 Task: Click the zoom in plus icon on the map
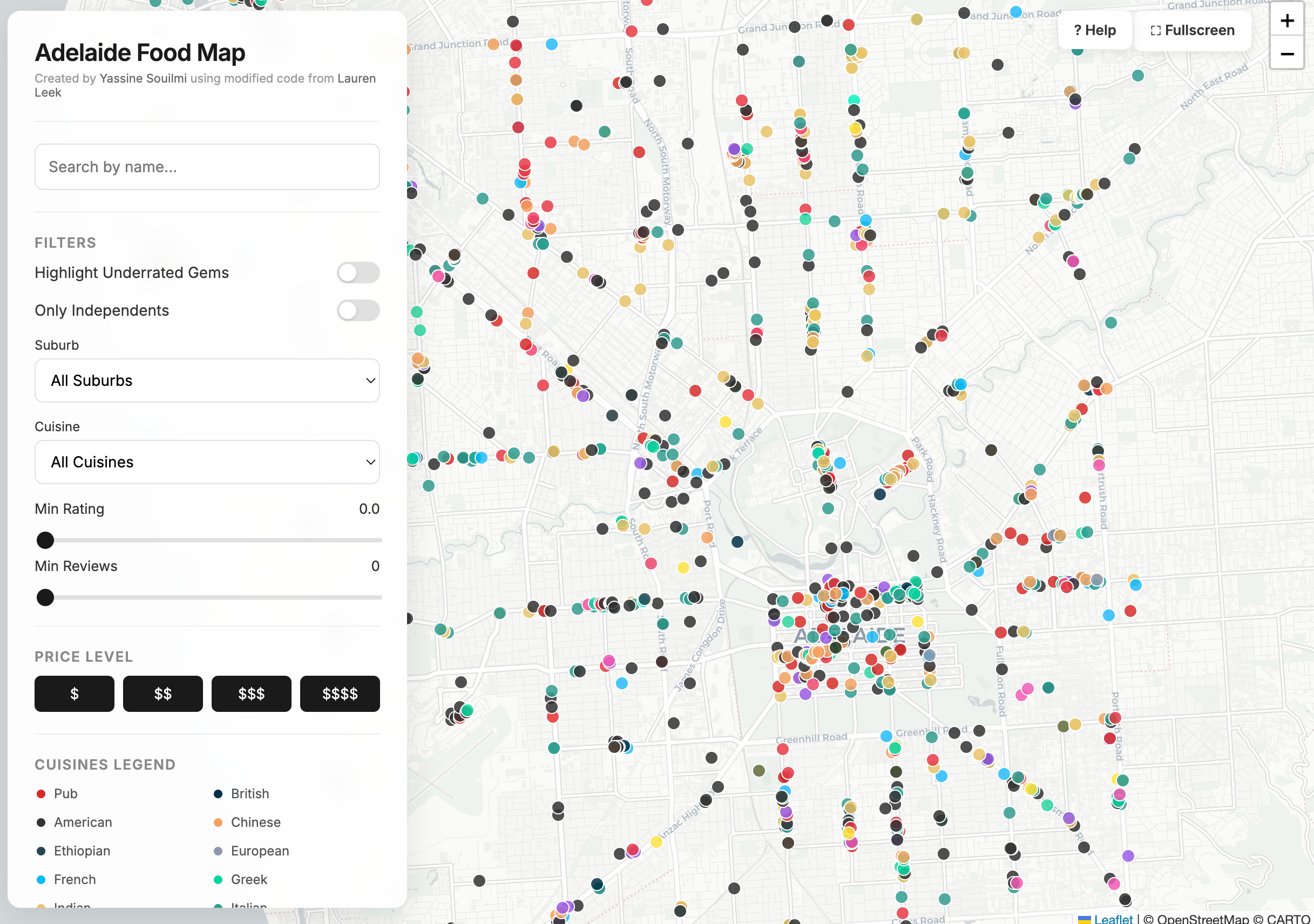click(x=1286, y=21)
